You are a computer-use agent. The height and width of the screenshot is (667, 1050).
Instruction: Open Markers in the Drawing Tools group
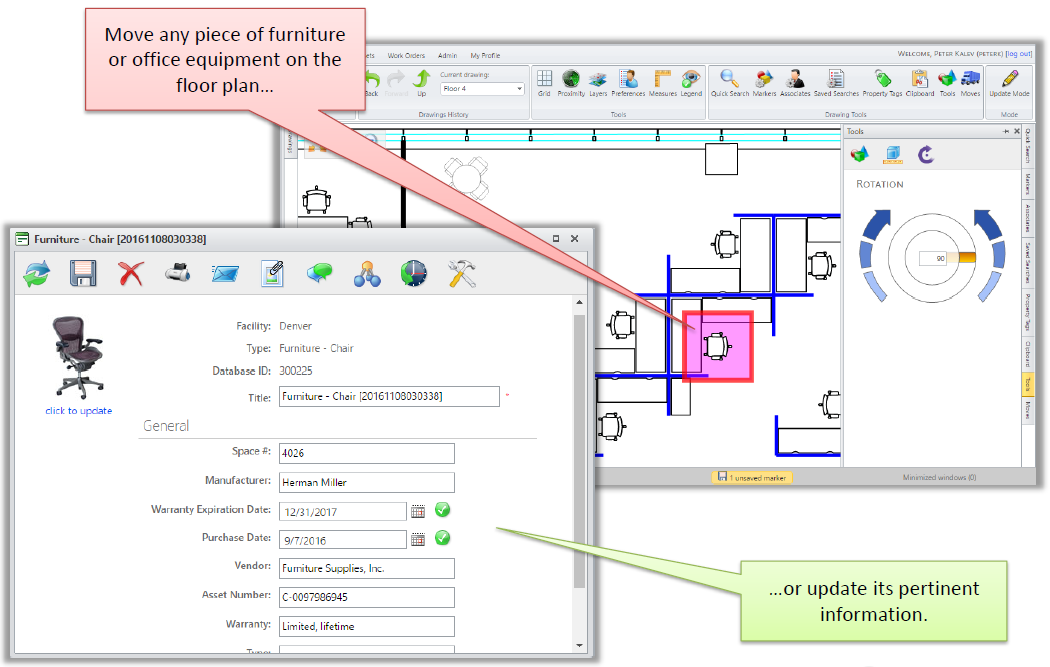tap(764, 83)
